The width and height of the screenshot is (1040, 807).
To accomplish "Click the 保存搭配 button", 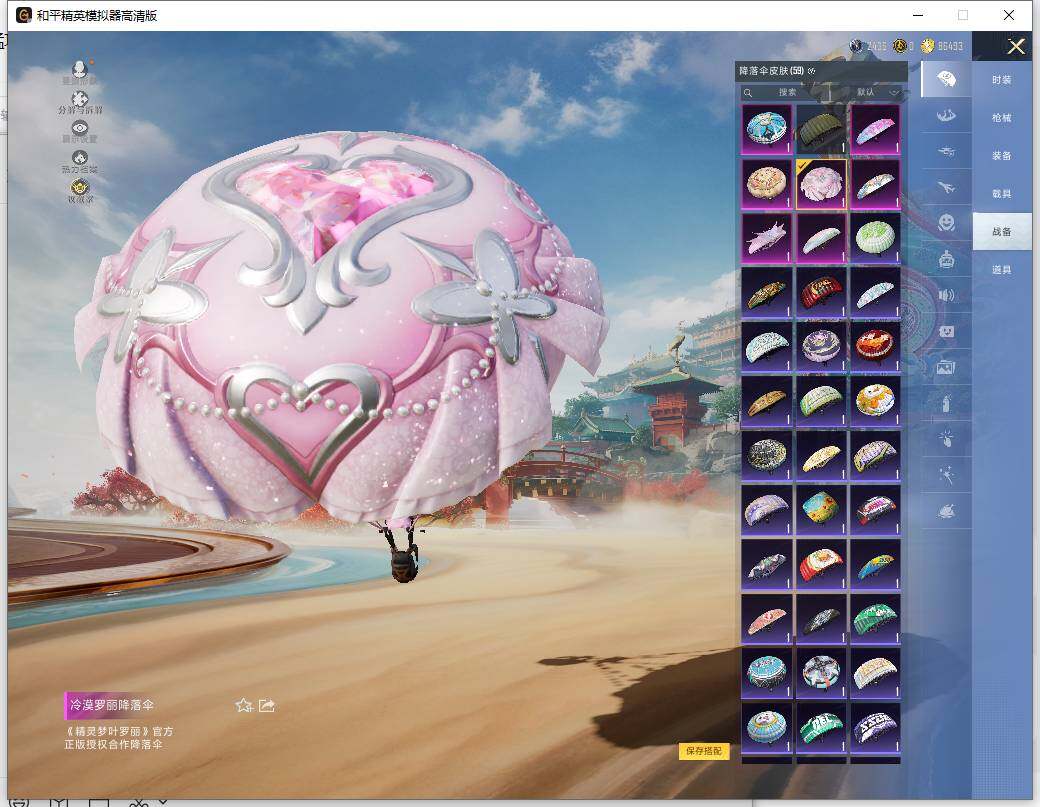I will [704, 751].
